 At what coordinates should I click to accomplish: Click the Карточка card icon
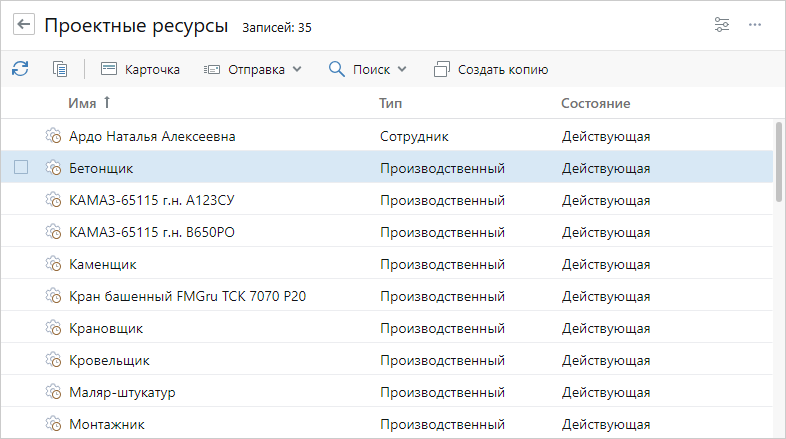click(109, 69)
